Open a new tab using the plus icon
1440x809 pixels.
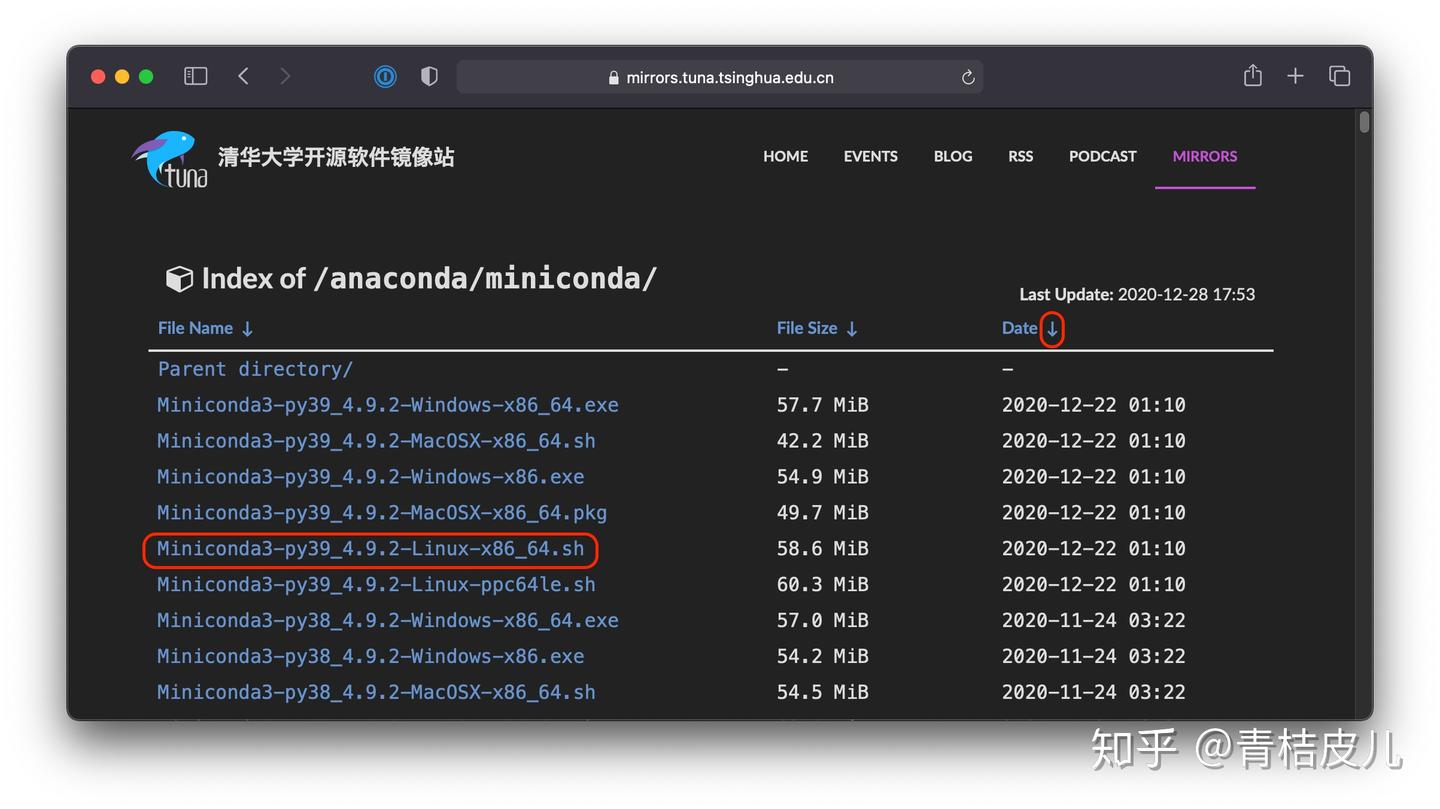point(1295,75)
